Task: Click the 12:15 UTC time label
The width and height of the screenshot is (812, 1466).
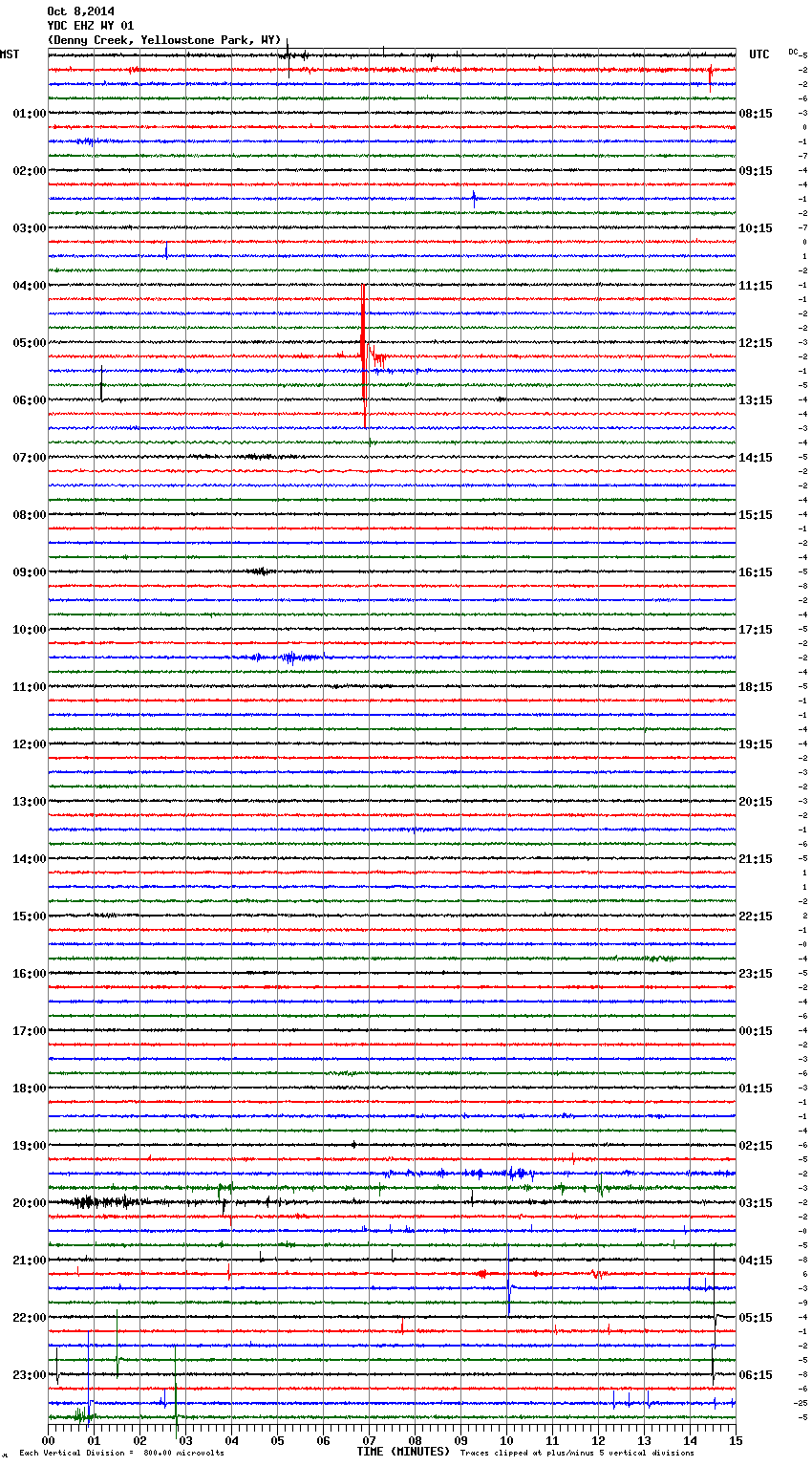Action: click(x=756, y=343)
